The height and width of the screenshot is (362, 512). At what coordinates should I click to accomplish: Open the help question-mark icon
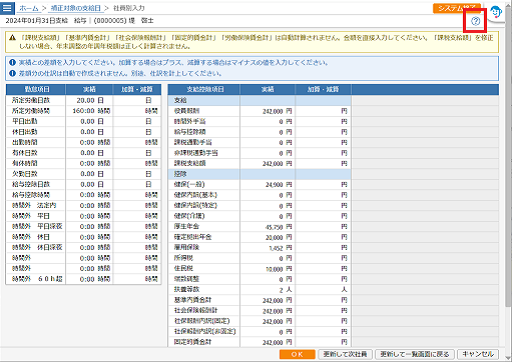475,21
